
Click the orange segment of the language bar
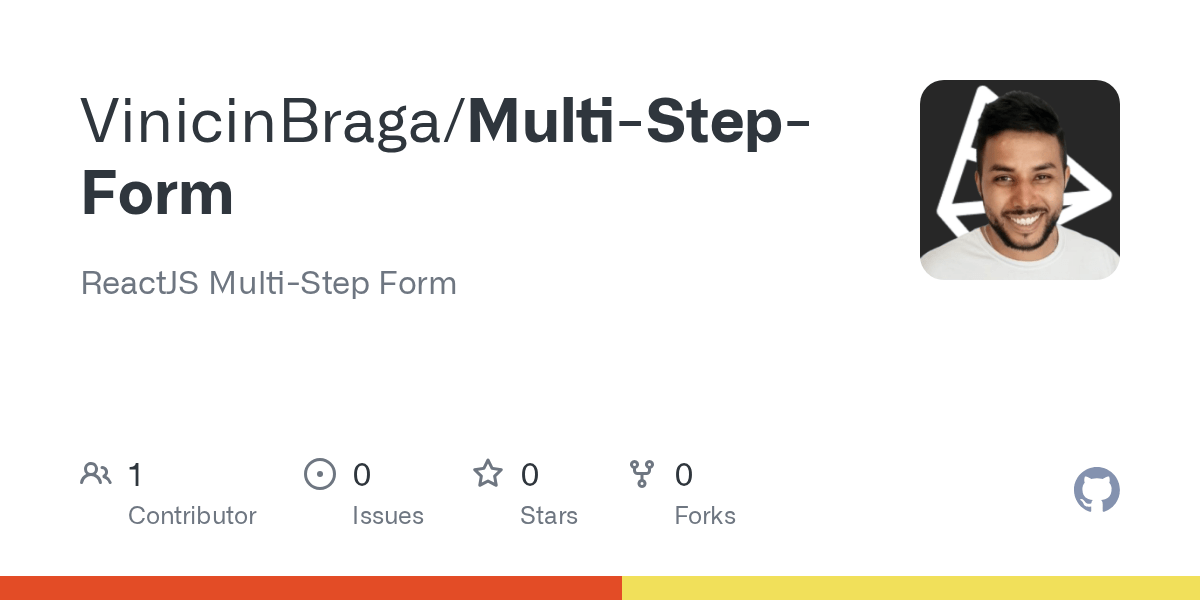(x=310, y=588)
